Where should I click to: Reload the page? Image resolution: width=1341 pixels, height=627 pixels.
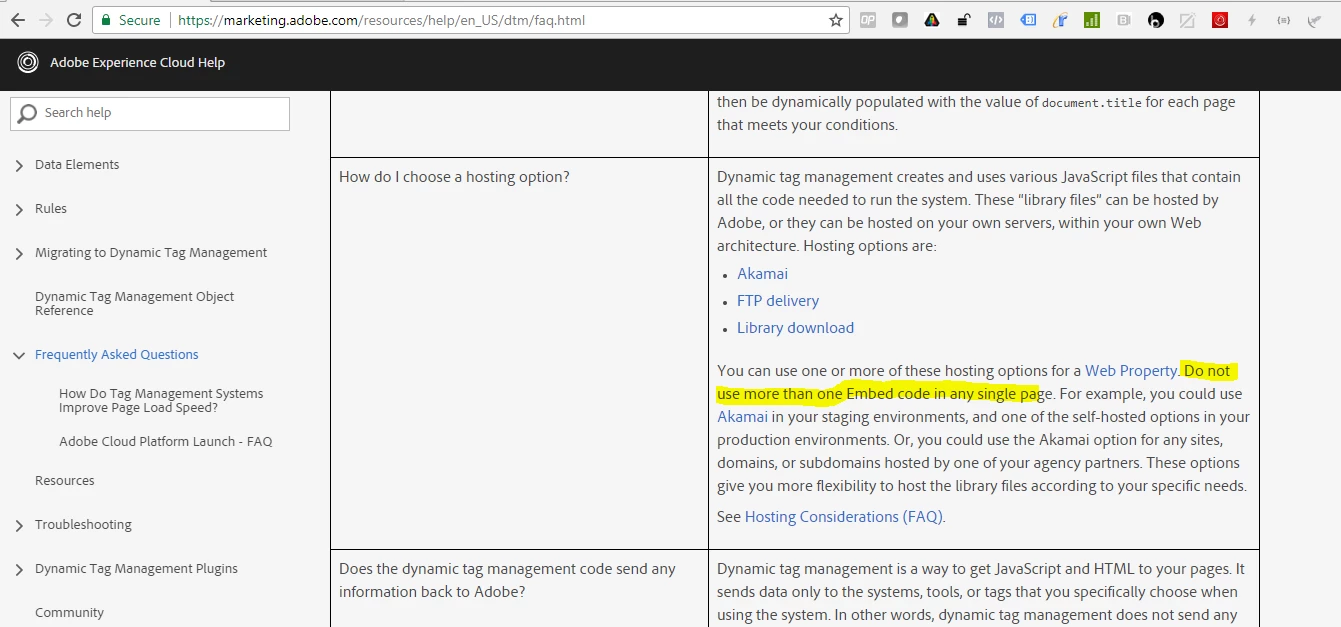click(x=74, y=20)
